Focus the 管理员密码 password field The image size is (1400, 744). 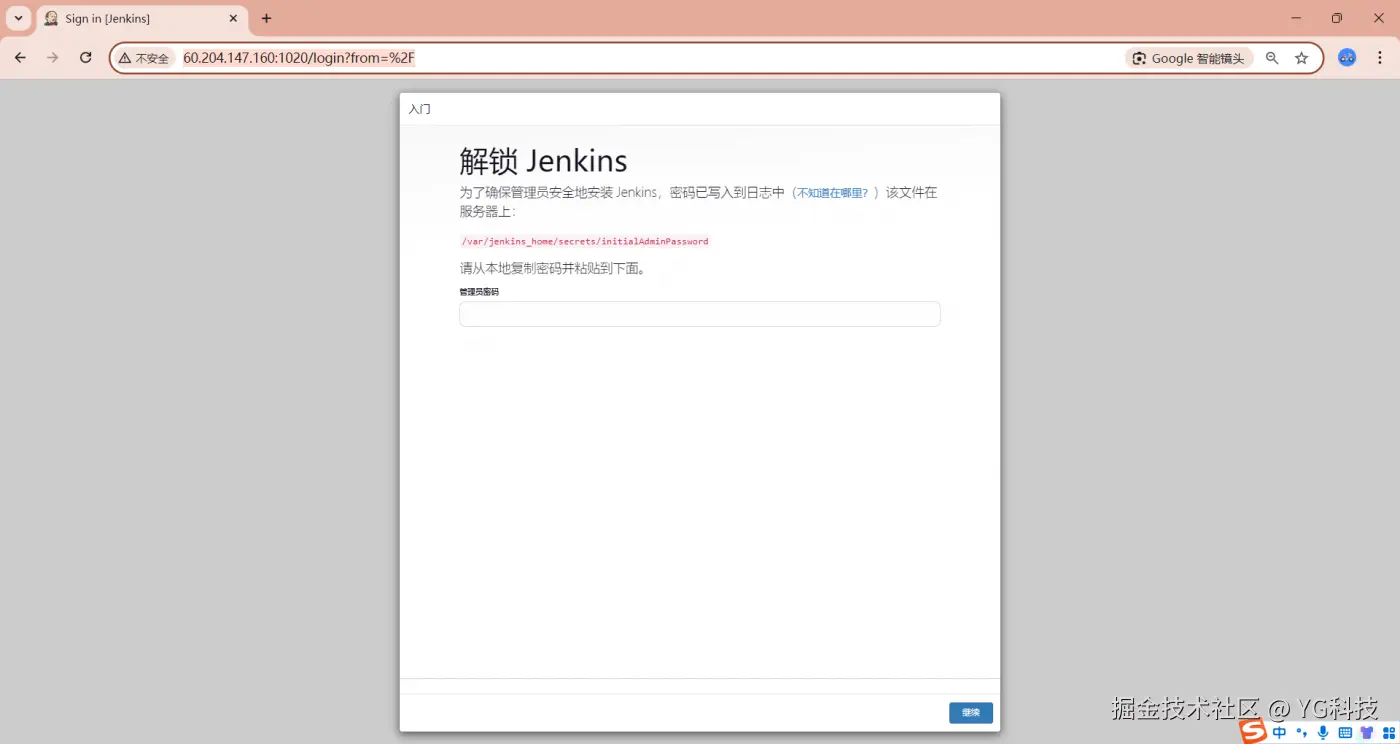click(699, 314)
